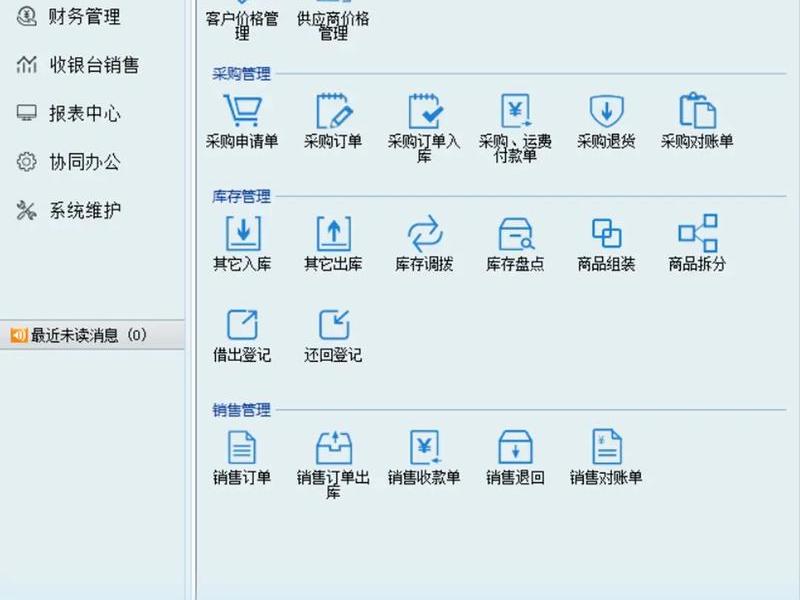This screenshot has height=600, width=800.
Task: Click the 采购管理 section heading
Action: [x=241, y=74]
